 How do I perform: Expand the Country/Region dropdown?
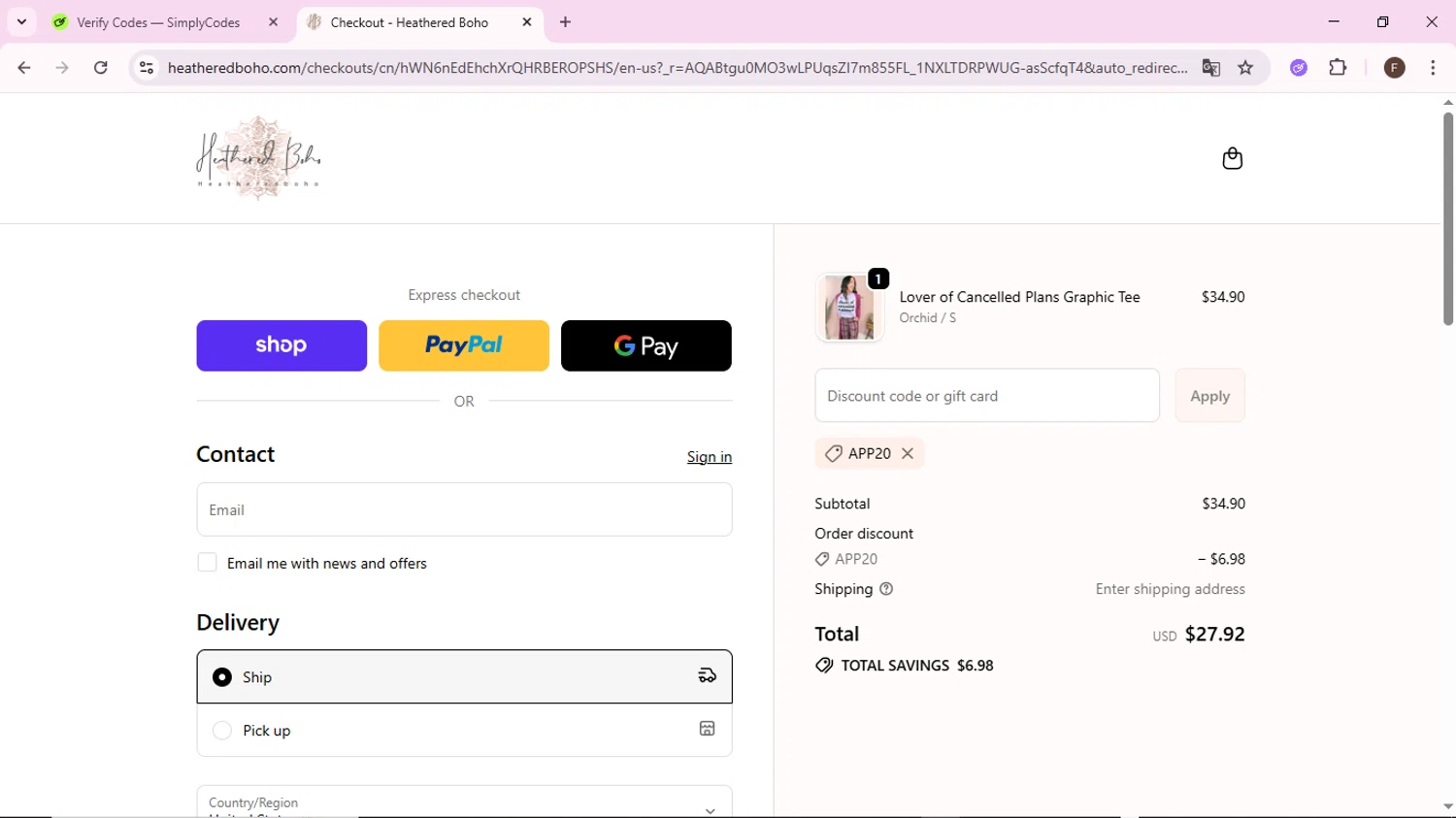pyautogui.click(x=464, y=802)
